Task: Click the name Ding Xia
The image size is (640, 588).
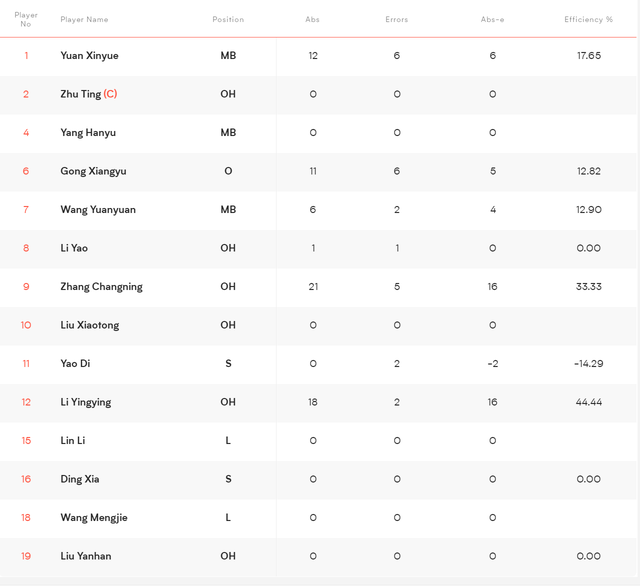Action: 80,479
